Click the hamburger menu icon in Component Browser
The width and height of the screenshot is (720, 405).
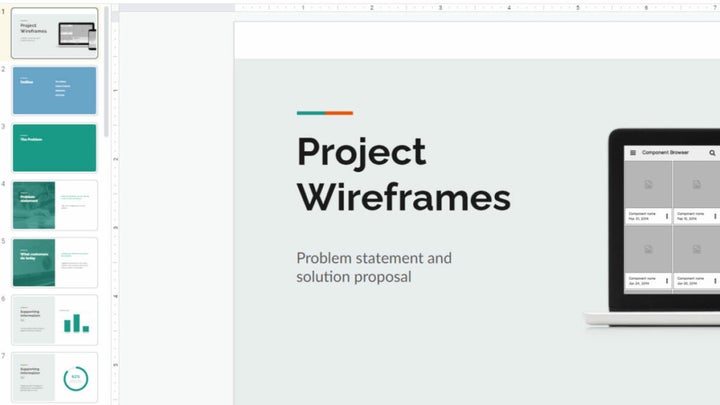(632, 153)
